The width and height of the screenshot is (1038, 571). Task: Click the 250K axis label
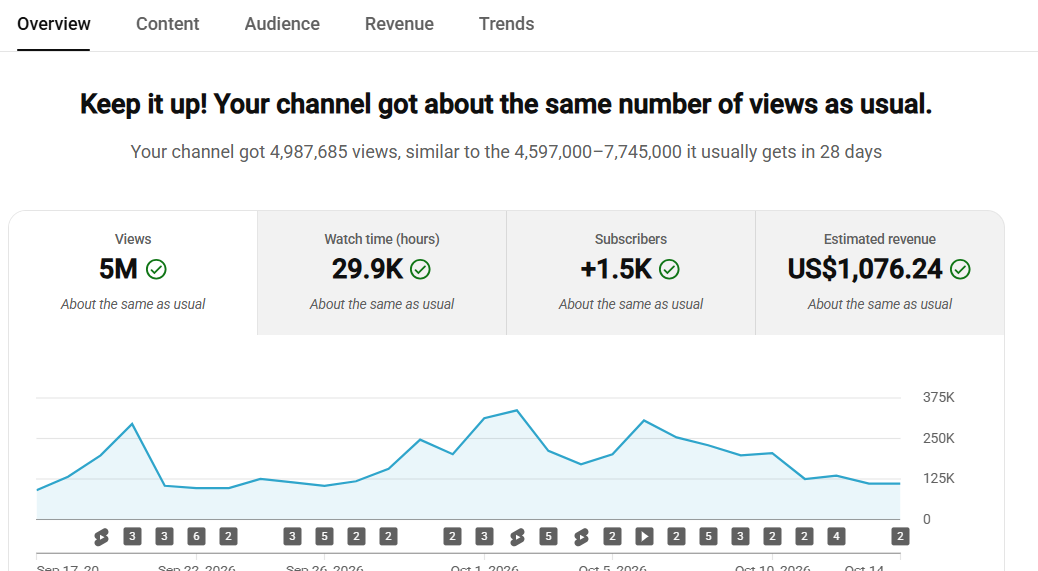point(939,439)
